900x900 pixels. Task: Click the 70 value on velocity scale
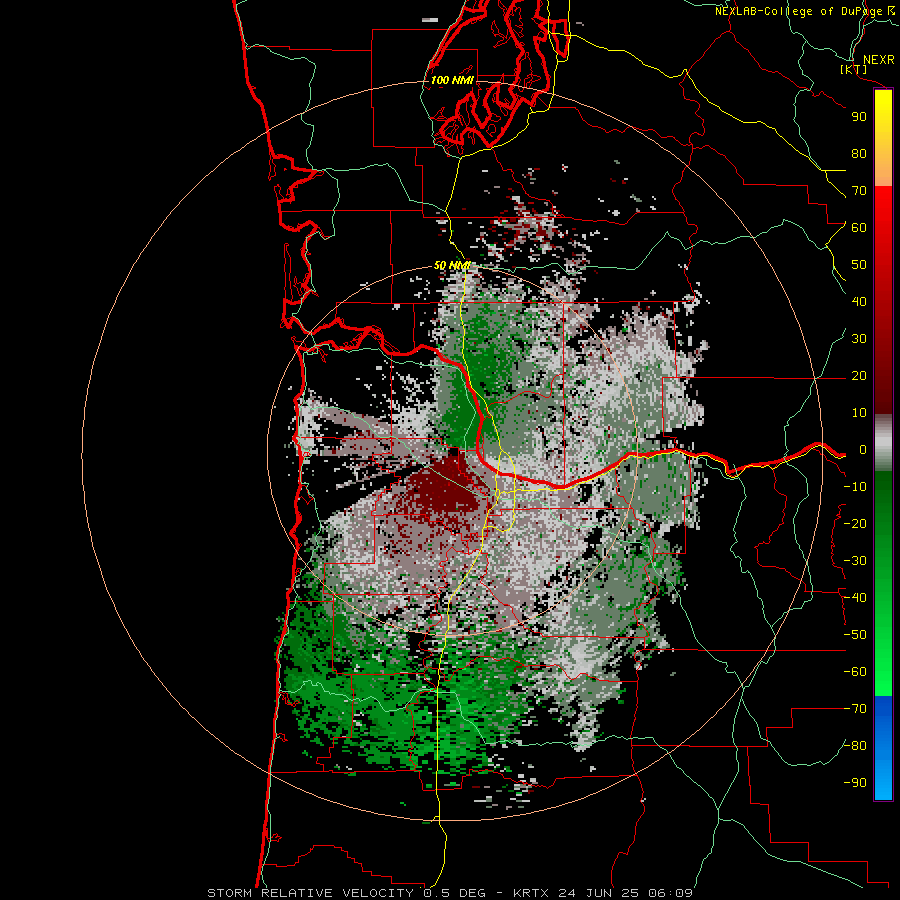(859, 191)
